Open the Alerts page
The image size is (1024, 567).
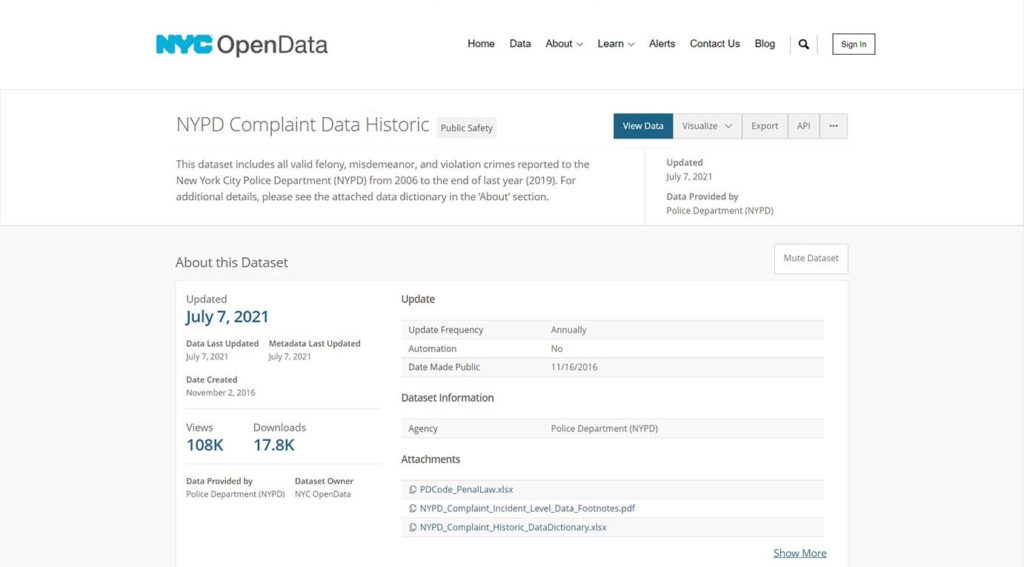point(662,44)
